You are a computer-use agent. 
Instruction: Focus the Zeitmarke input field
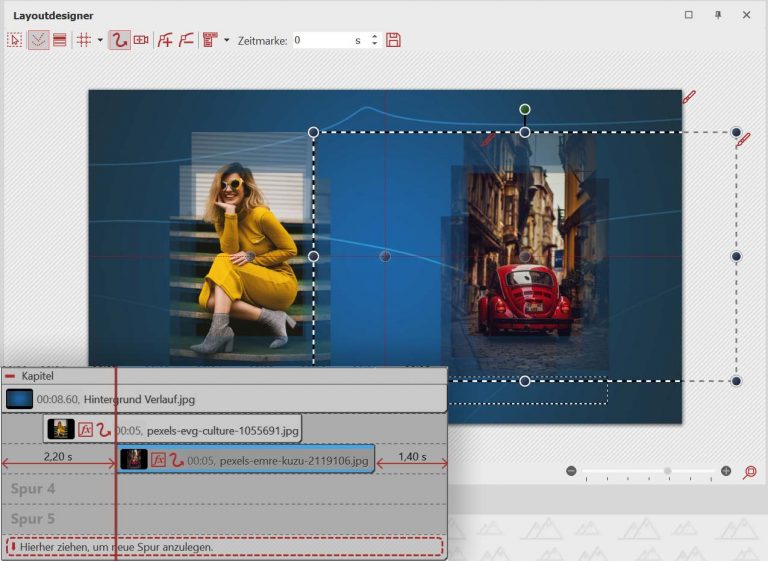click(x=323, y=40)
